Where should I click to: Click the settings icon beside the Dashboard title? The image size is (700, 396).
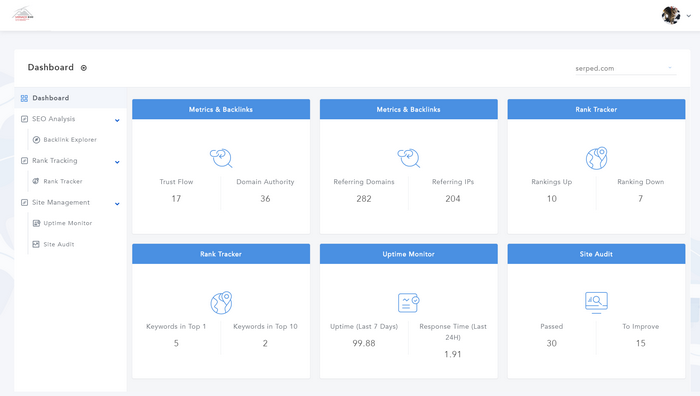pyautogui.click(x=83, y=68)
